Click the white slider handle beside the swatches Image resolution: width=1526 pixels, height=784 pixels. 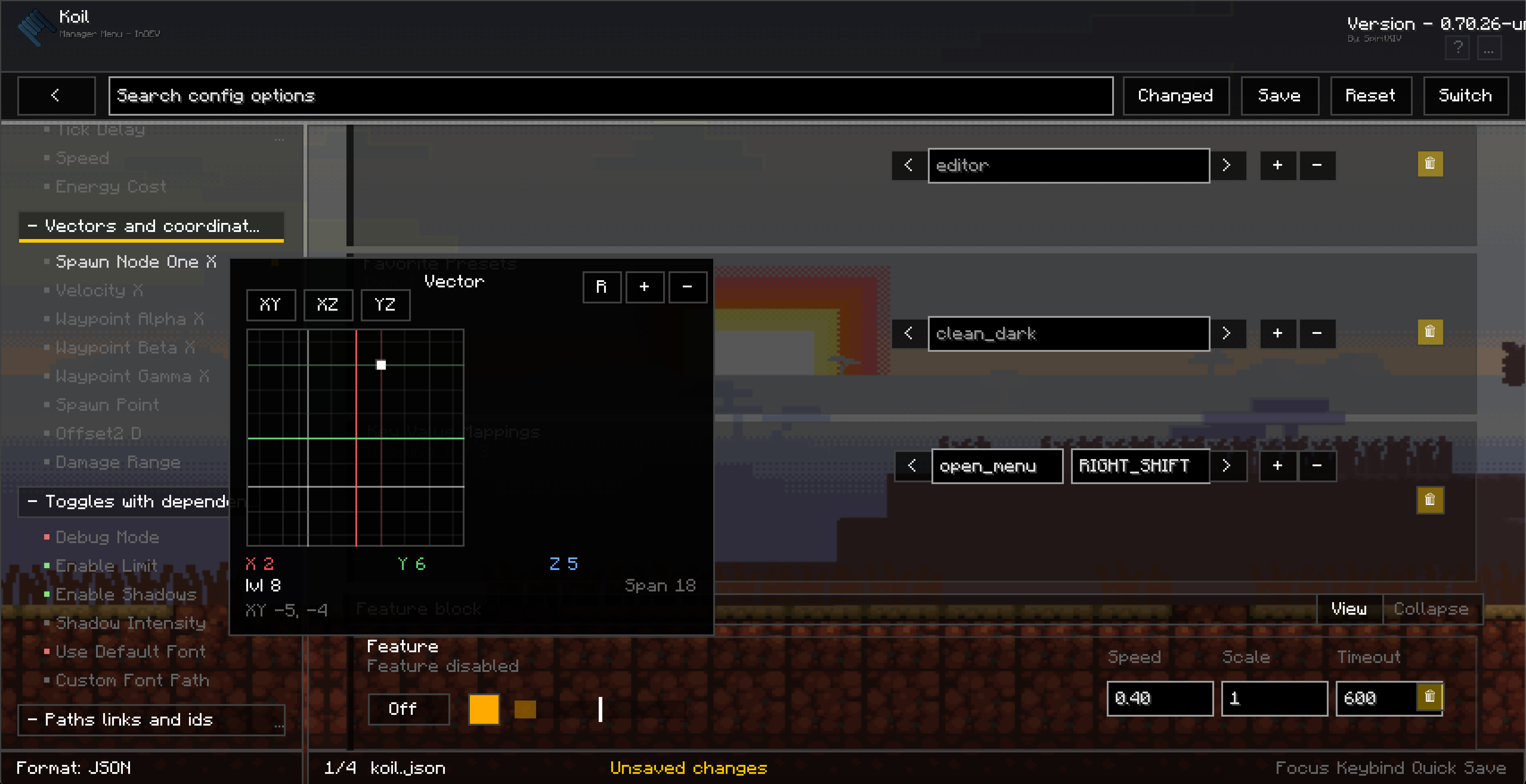[601, 709]
